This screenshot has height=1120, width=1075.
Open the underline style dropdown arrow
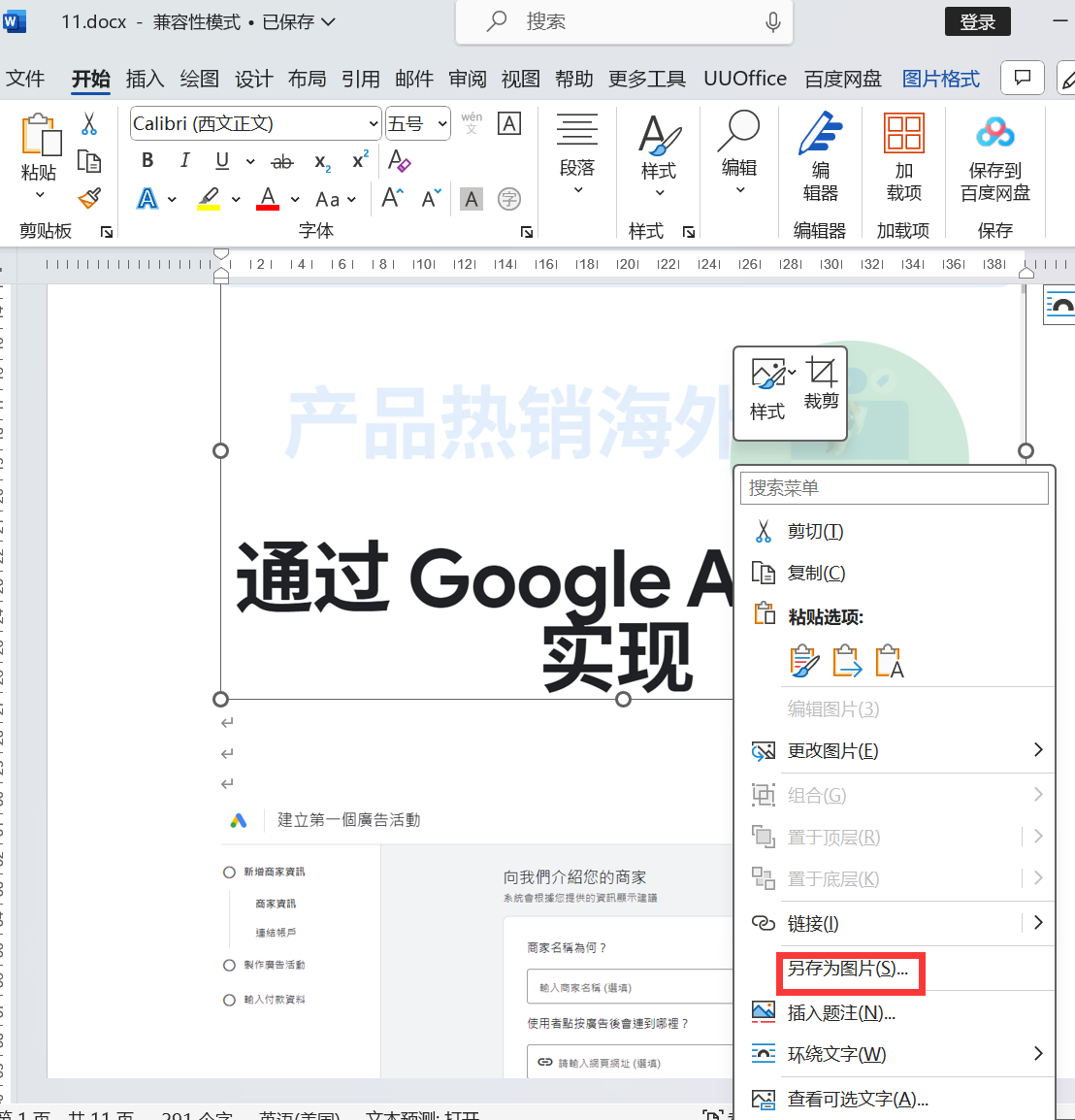coord(250,161)
